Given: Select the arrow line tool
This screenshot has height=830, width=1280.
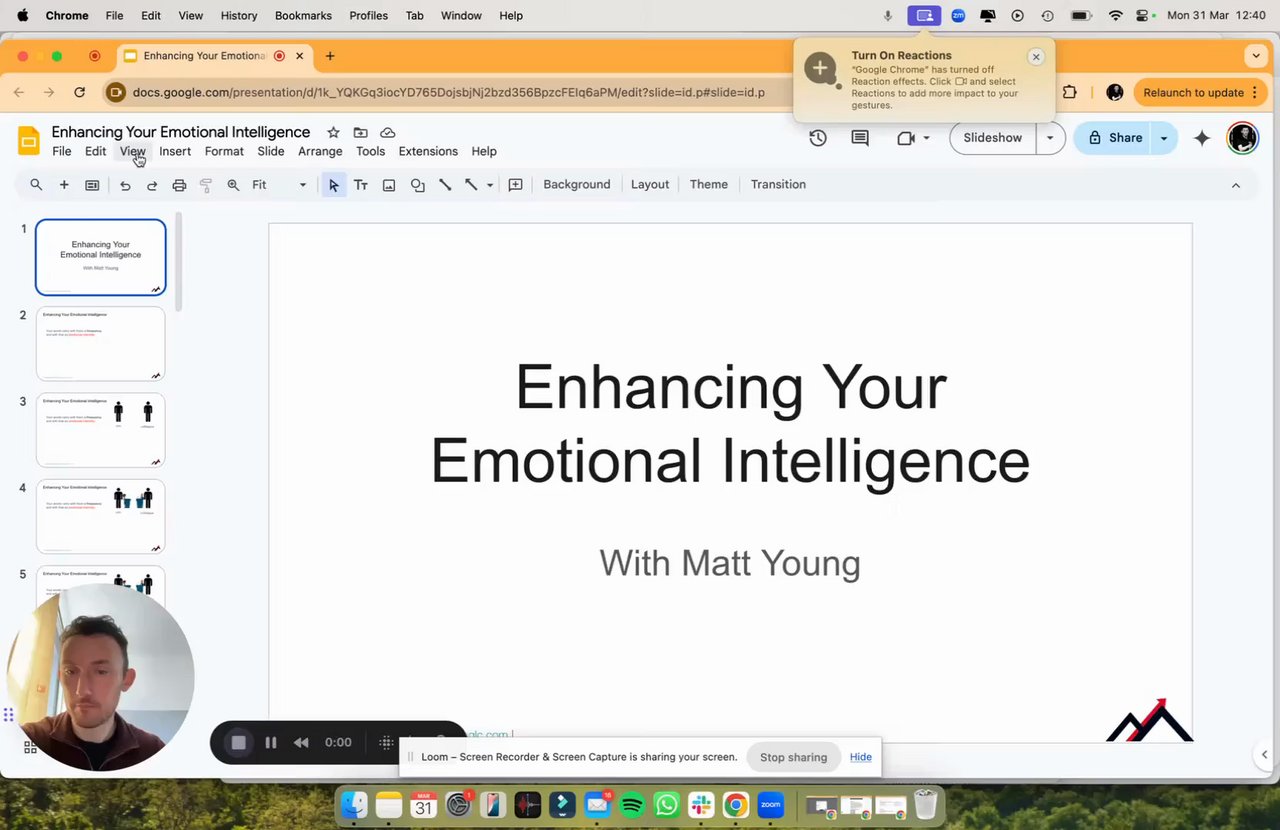Looking at the screenshot, I should pos(471,185).
